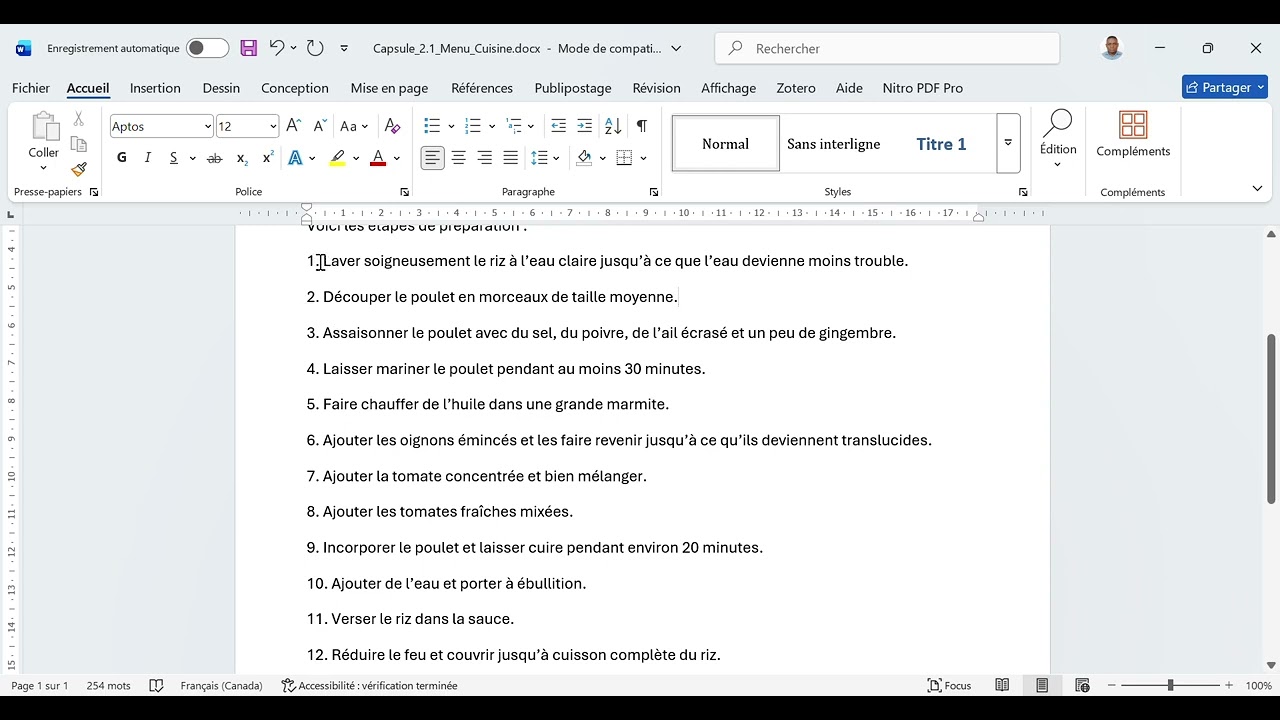Justify the paragraph text

[511, 158]
